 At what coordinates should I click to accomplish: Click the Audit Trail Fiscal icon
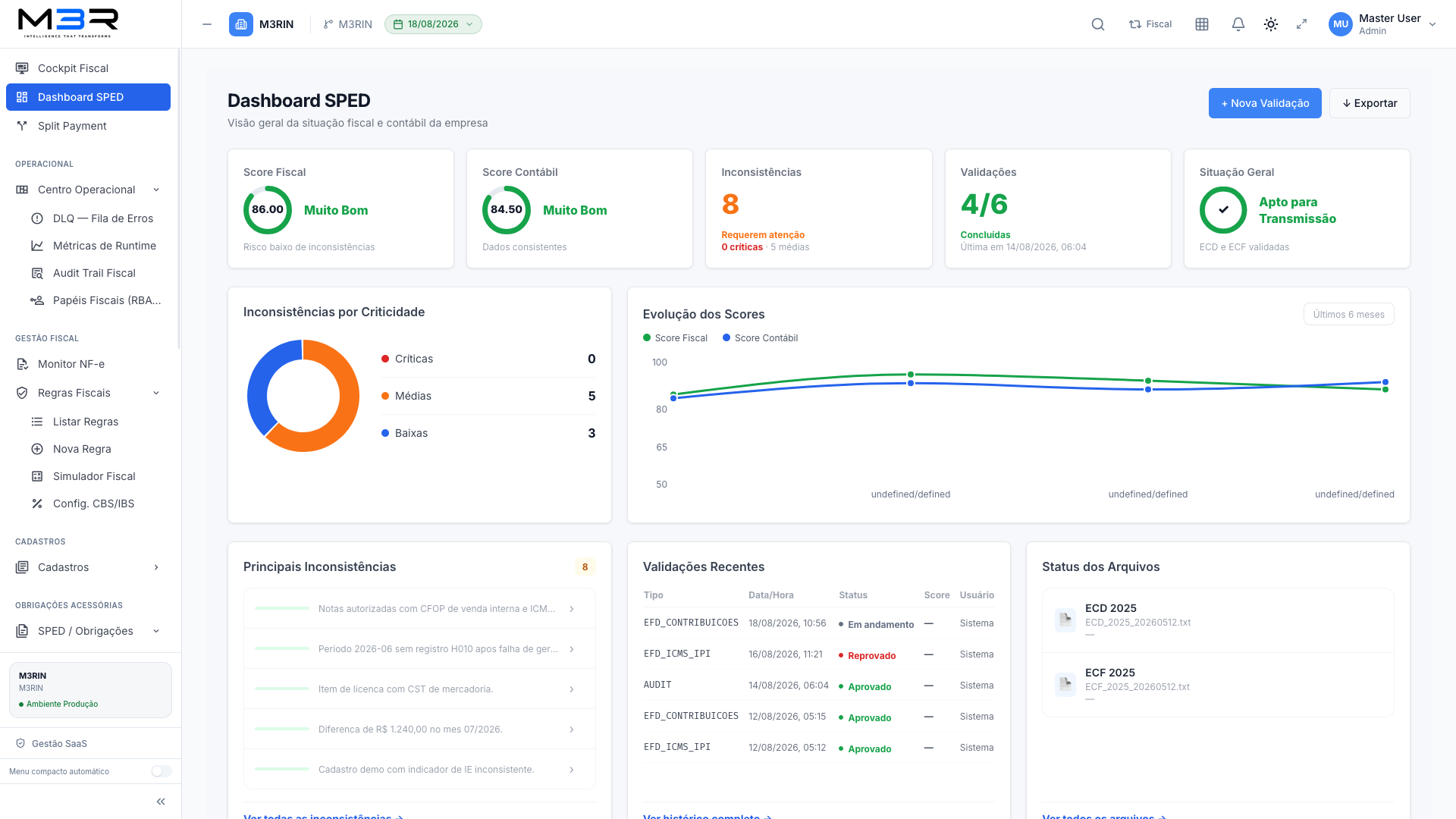(36, 273)
